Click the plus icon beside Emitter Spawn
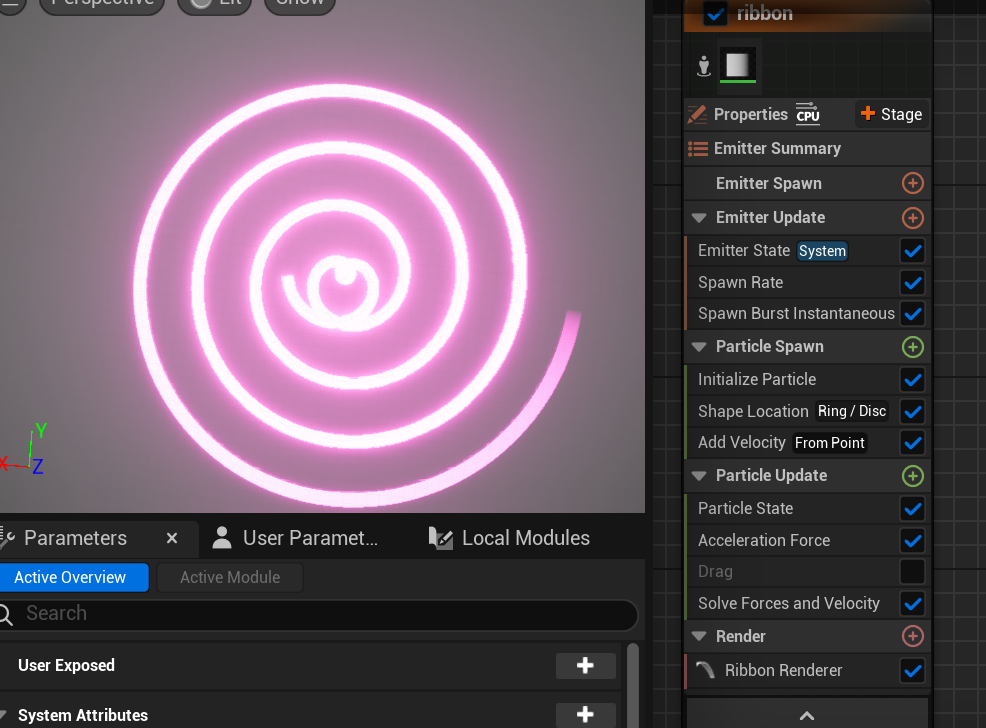Viewport: 986px width, 728px height. click(x=912, y=183)
